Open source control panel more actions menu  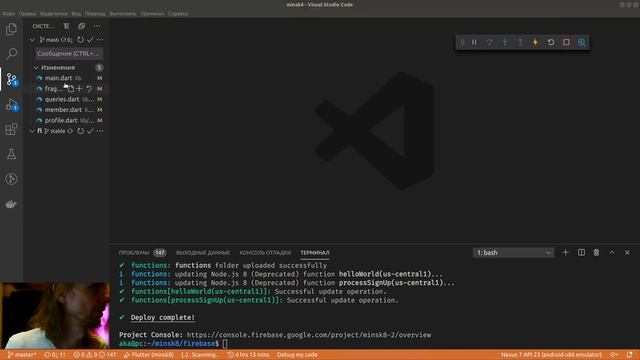coord(97,26)
